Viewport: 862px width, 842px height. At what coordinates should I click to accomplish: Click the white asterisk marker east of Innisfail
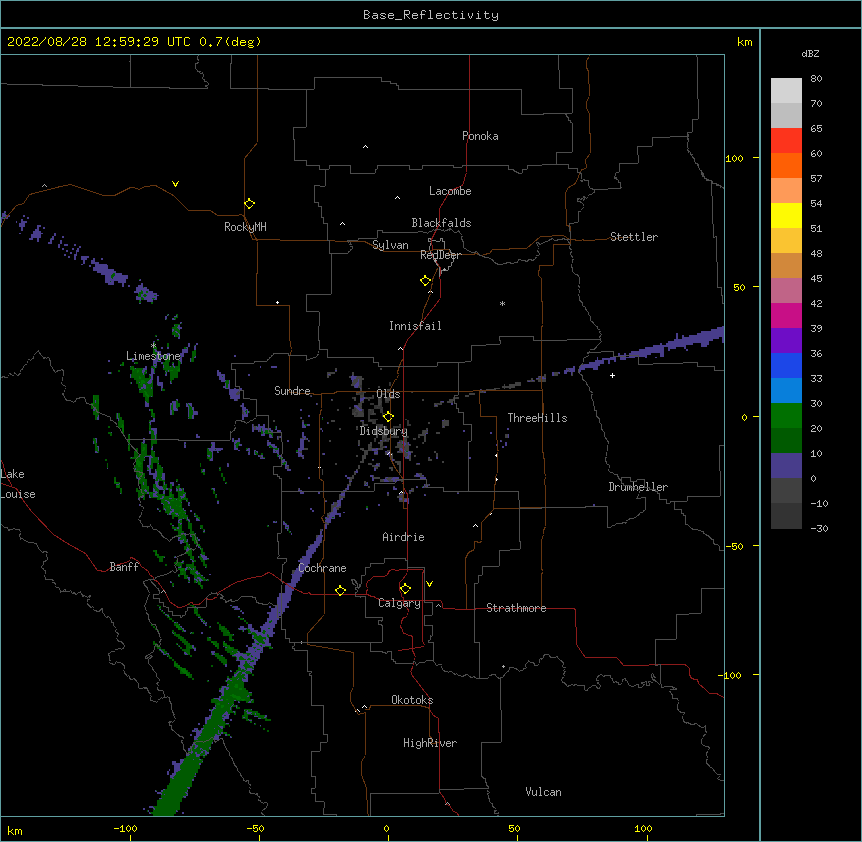(502, 303)
